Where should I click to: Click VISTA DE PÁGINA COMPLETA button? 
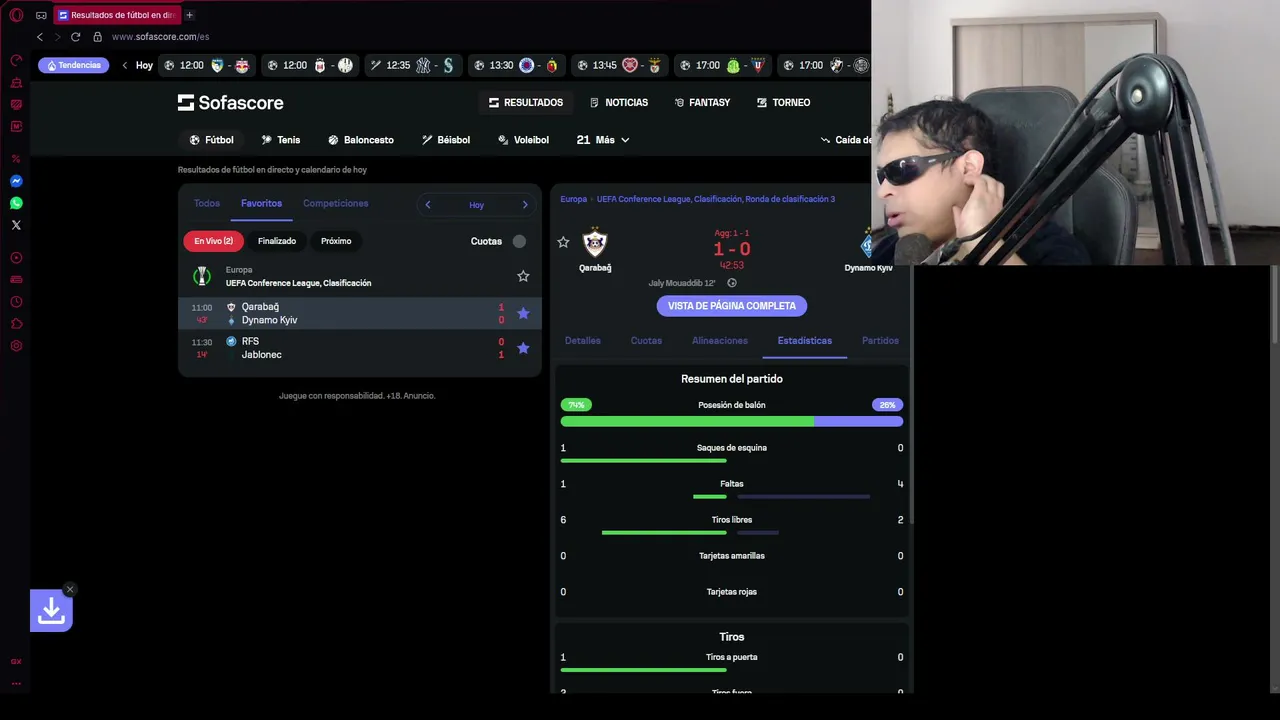coord(732,306)
